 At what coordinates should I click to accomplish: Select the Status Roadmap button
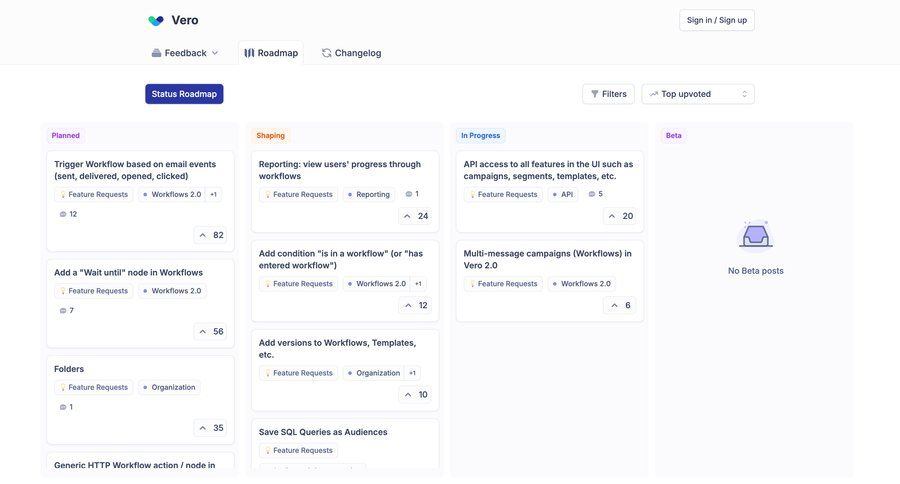[184, 94]
